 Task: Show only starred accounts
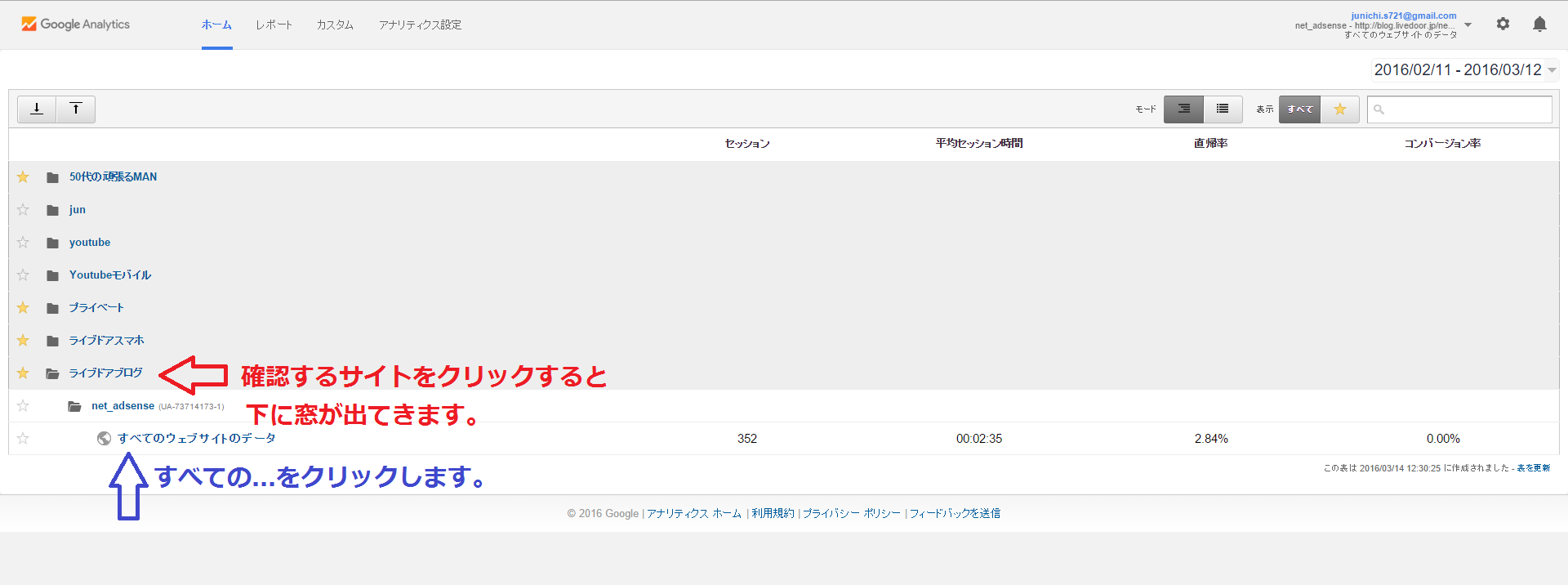click(1340, 109)
